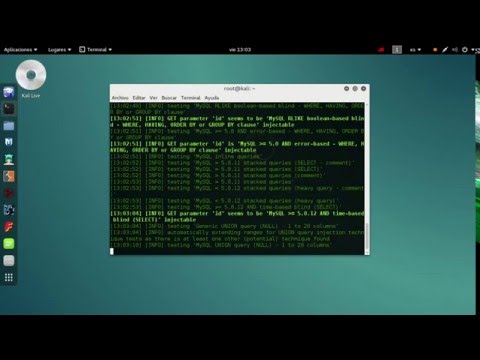Open the grey rounded-square dock icon
The width and height of the screenshot is (480, 360).
[9, 261]
